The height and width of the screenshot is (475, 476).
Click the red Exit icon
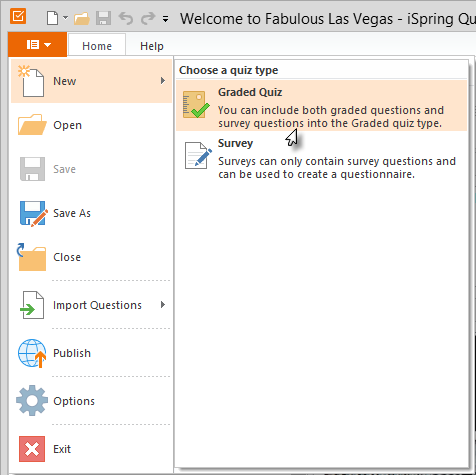click(32, 449)
